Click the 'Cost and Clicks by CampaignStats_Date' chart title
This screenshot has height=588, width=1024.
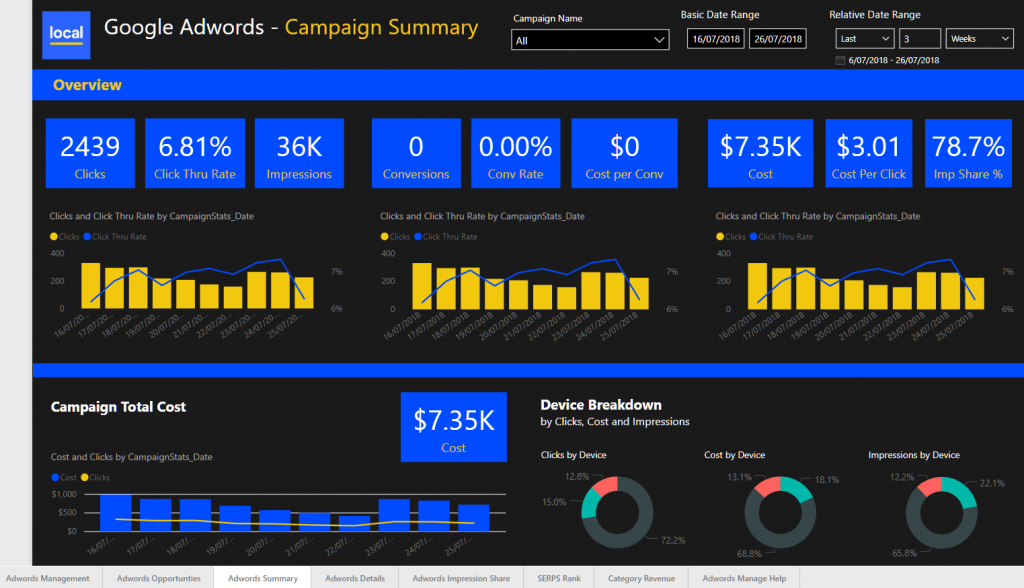point(131,457)
